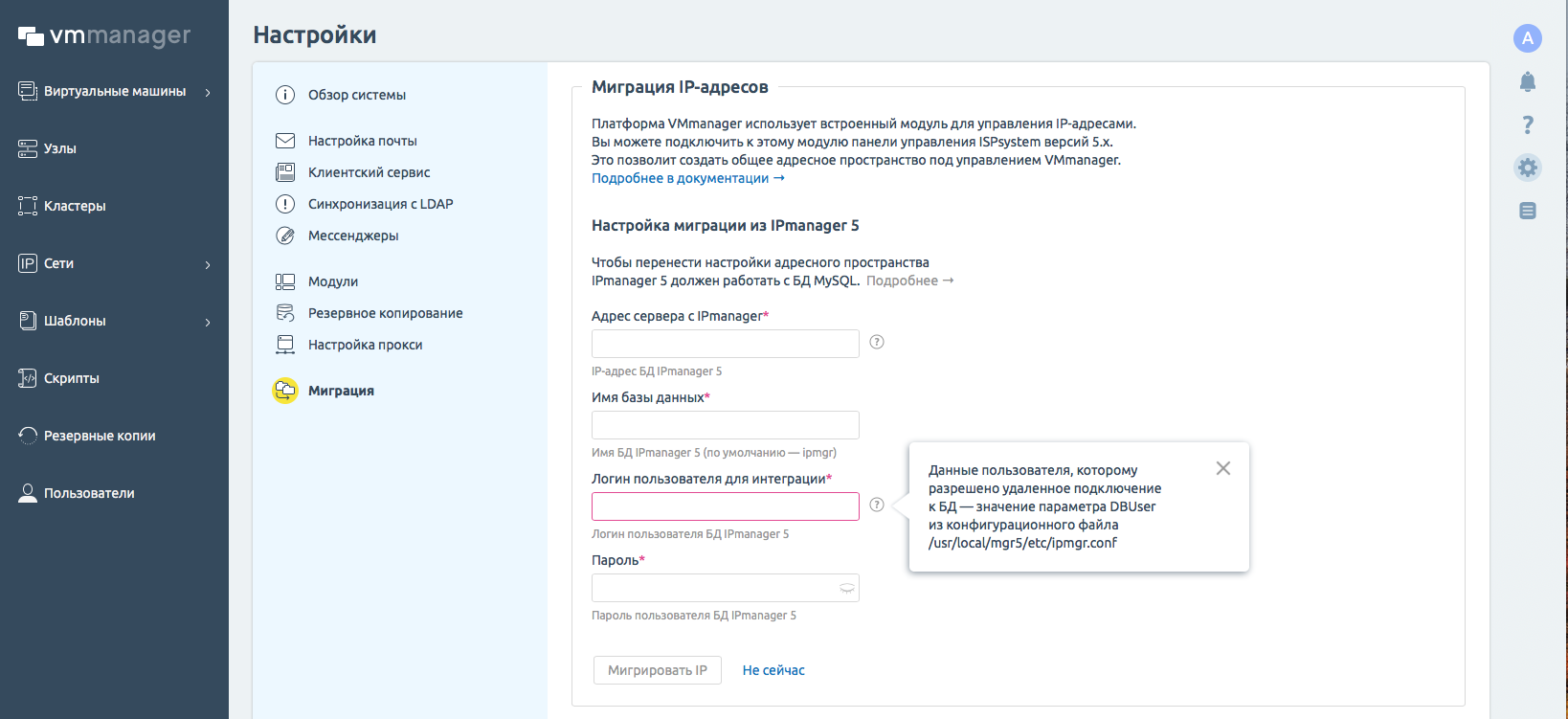Click the Скрипты scripts icon
This screenshot has width=1568, height=719.
tap(28, 378)
